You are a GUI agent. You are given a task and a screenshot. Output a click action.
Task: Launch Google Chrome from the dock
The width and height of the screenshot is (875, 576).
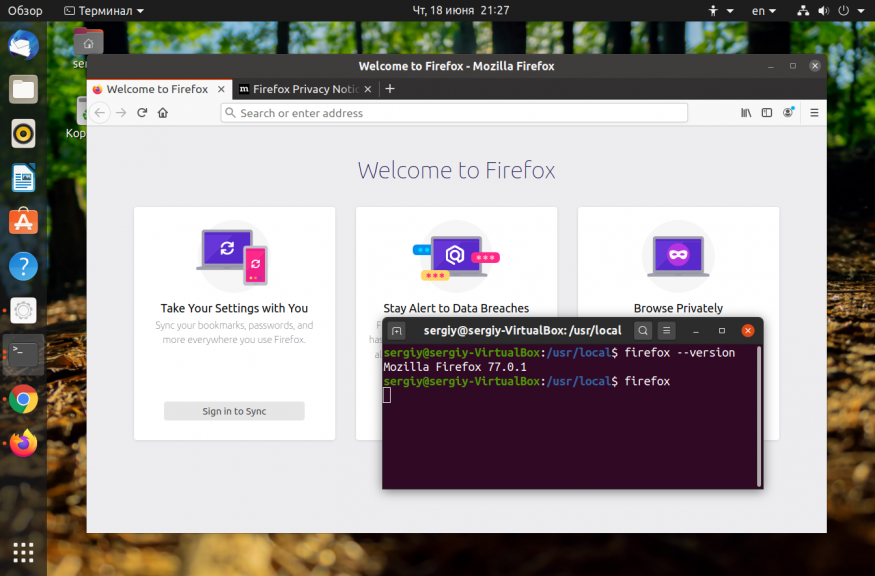click(23, 399)
